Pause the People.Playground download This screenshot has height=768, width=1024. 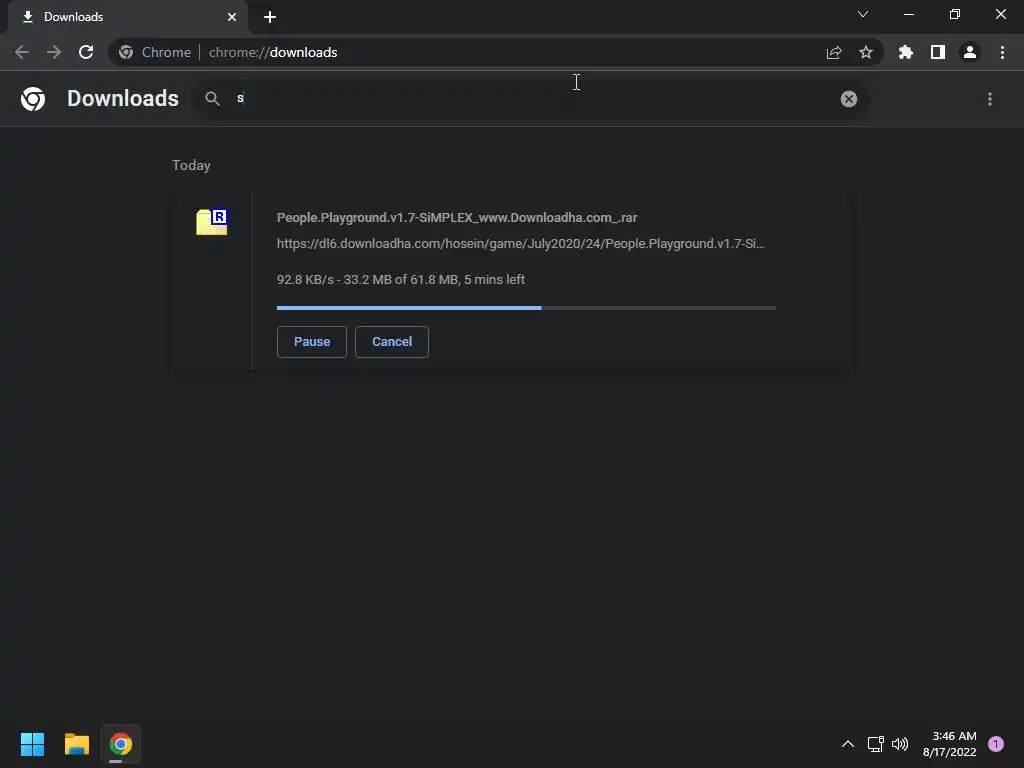click(x=312, y=342)
